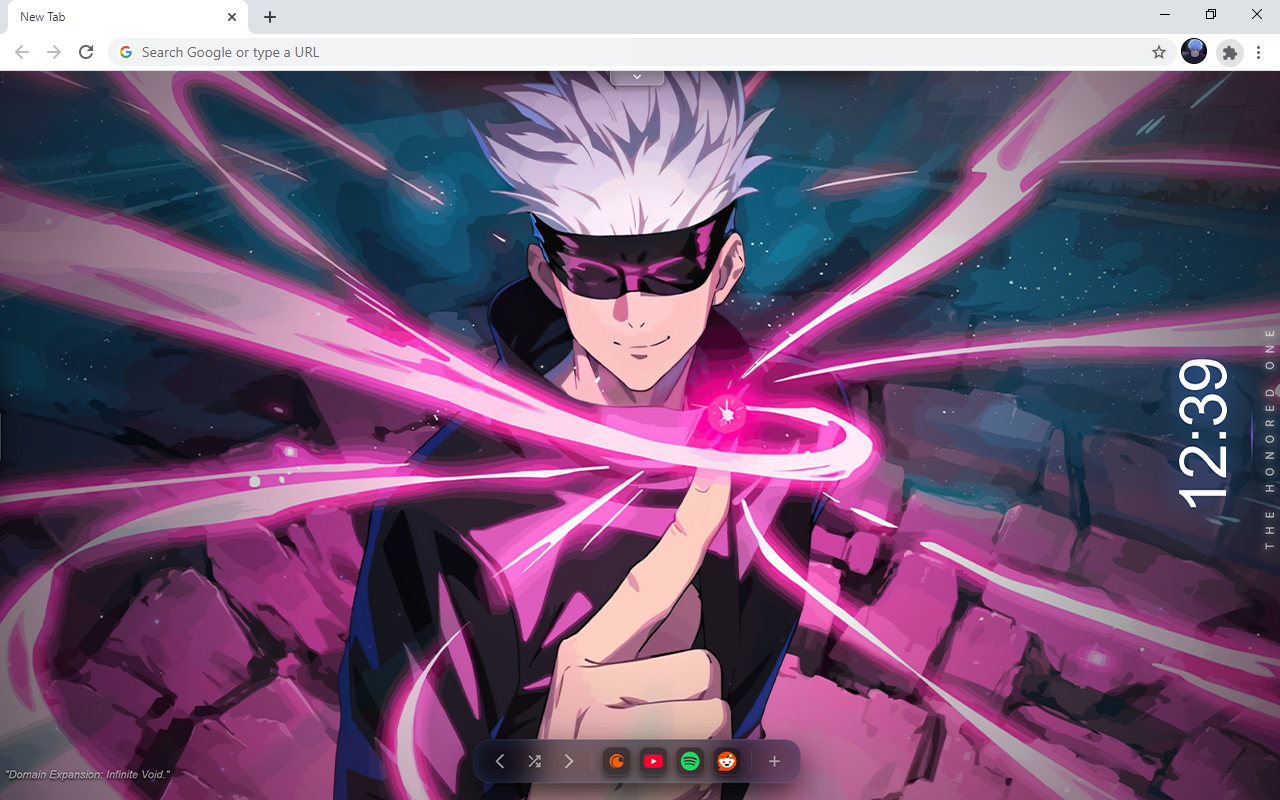Open the Extensions puzzle-piece menu
Viewport: 1280px width, 800px height.
[1230, 52]
